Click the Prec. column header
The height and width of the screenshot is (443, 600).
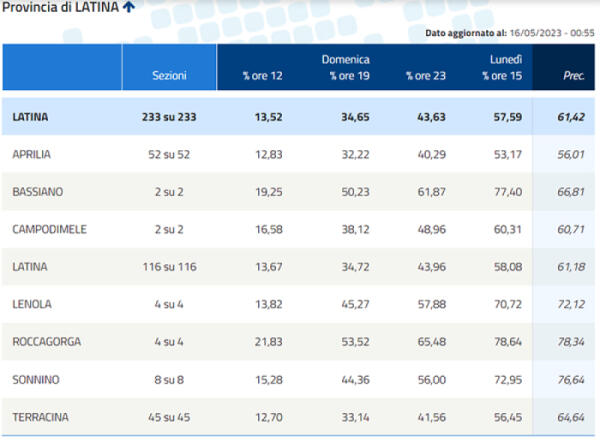pos(573,75)
